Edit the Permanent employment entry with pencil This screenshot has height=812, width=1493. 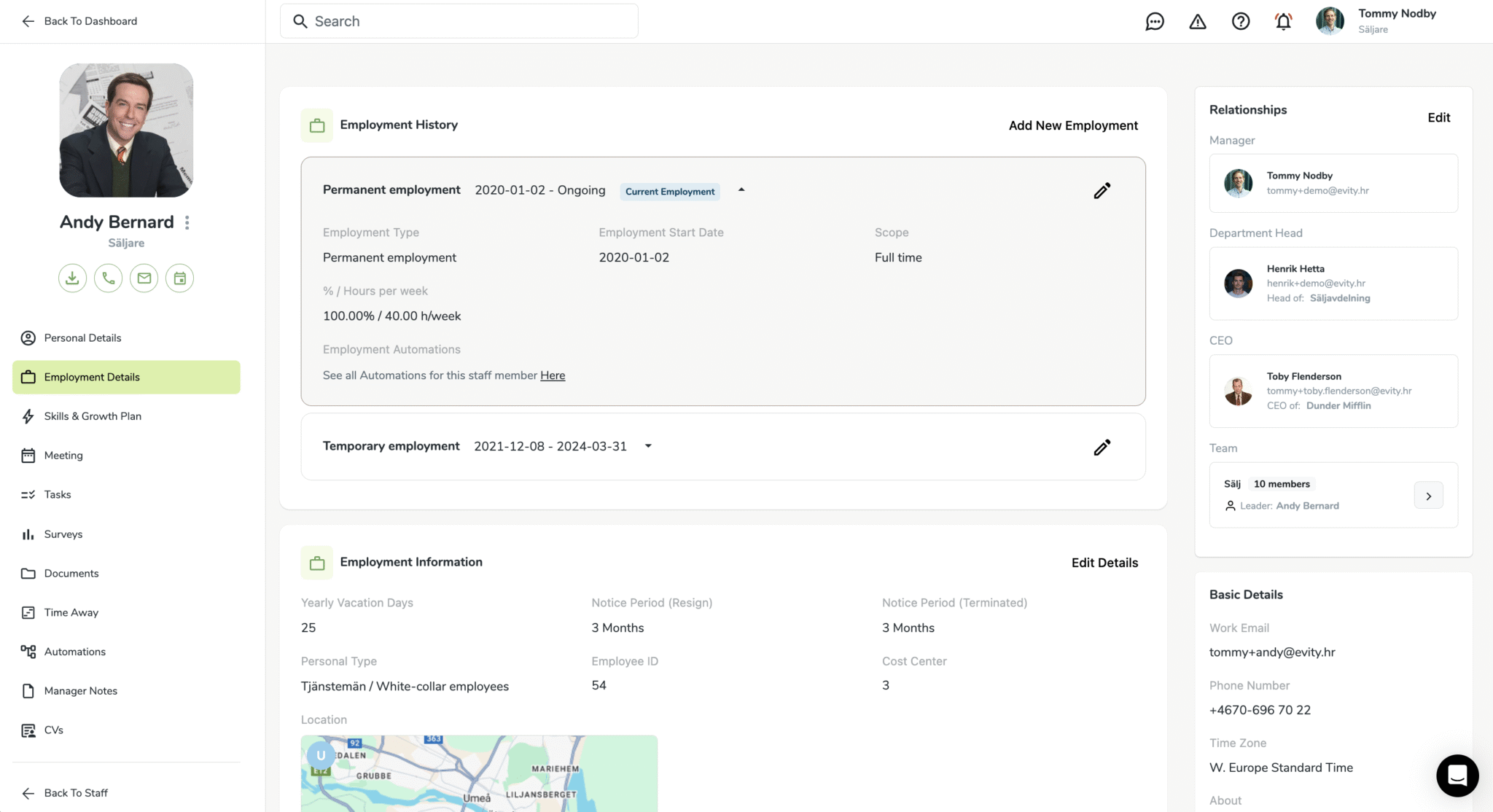(1102, 191)
